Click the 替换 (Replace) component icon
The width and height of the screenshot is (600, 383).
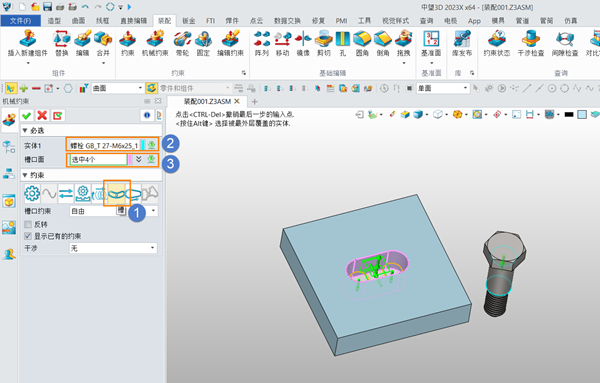tap(61, 39)
